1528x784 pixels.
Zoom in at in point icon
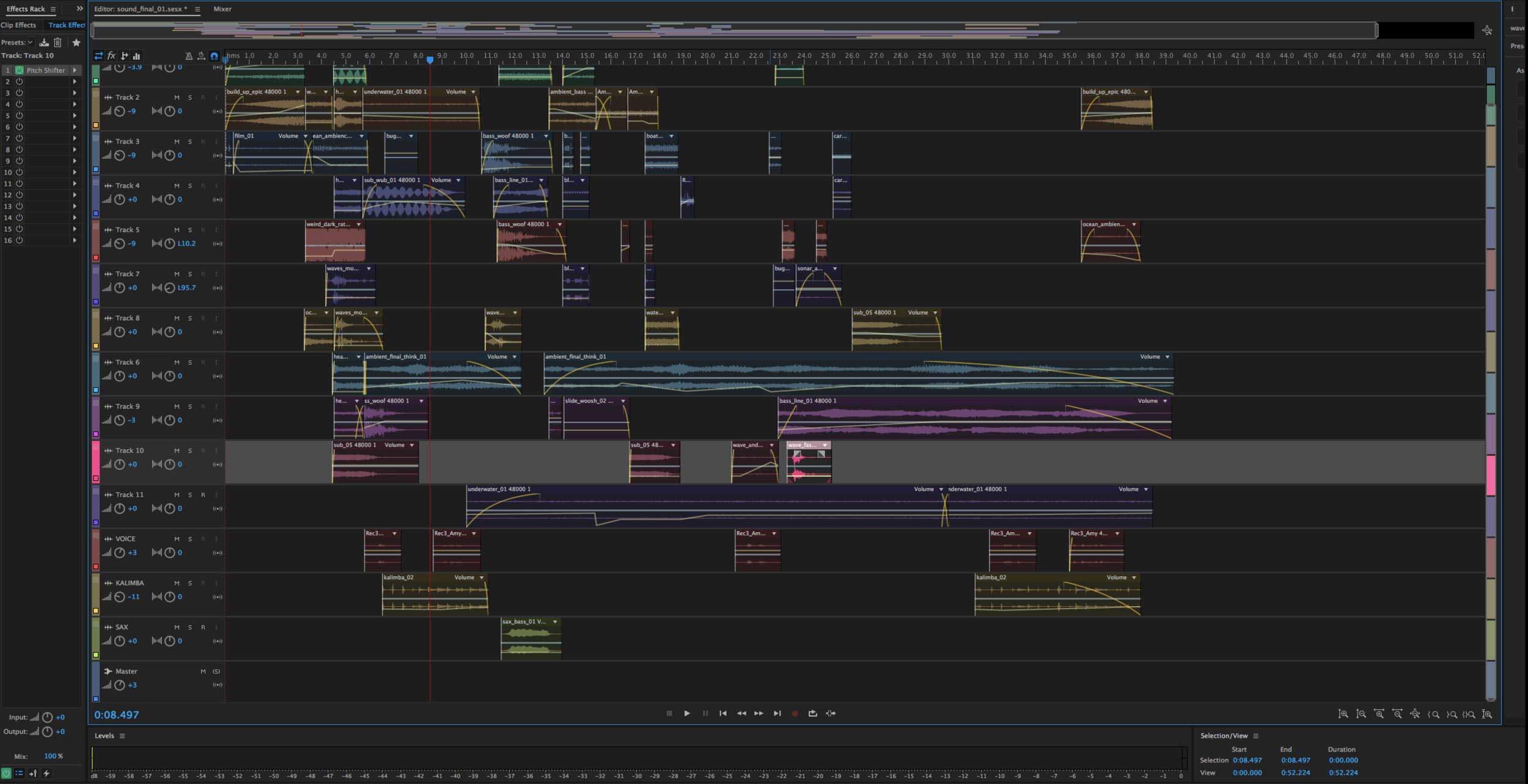click(x=1433, y=714)
